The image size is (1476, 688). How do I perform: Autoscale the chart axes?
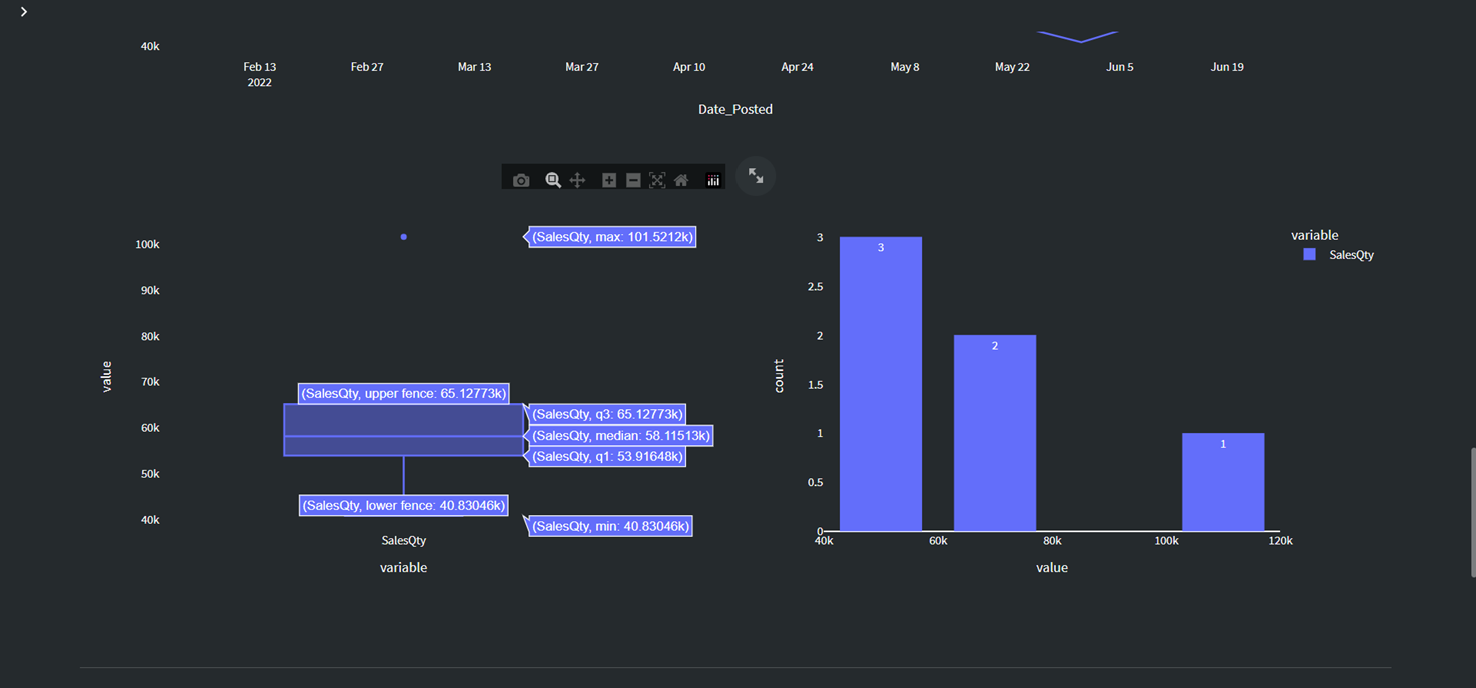[657, 179]
